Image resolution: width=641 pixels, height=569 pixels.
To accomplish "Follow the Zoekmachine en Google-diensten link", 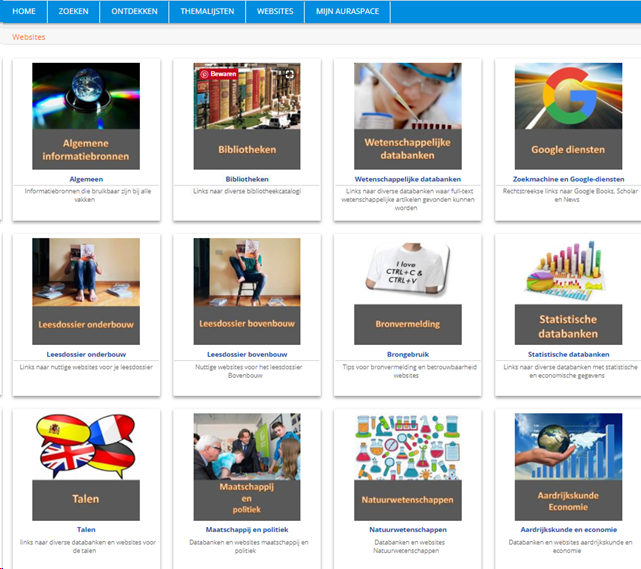I will (x=568, y=179).
